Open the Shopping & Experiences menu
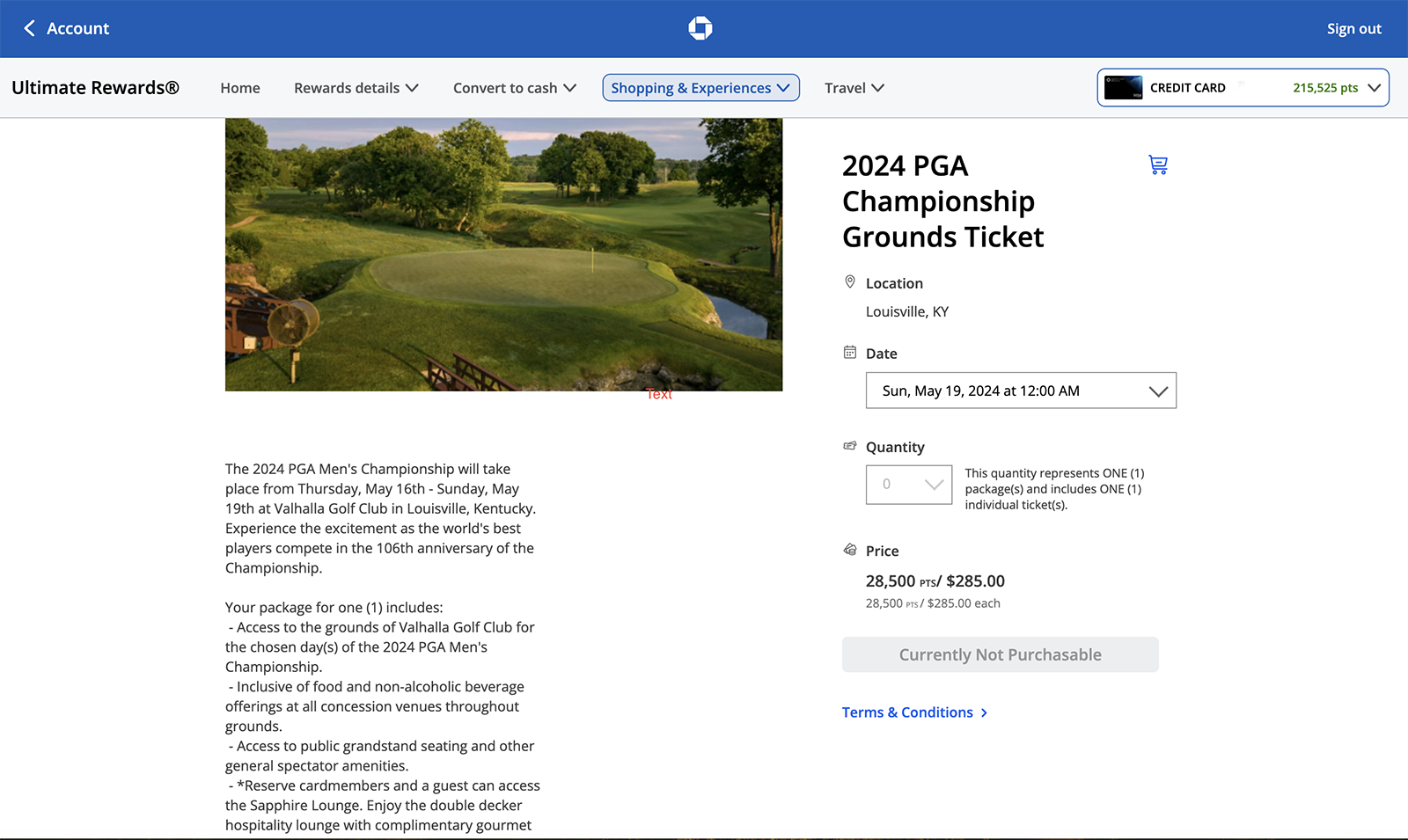 (701, 88)
